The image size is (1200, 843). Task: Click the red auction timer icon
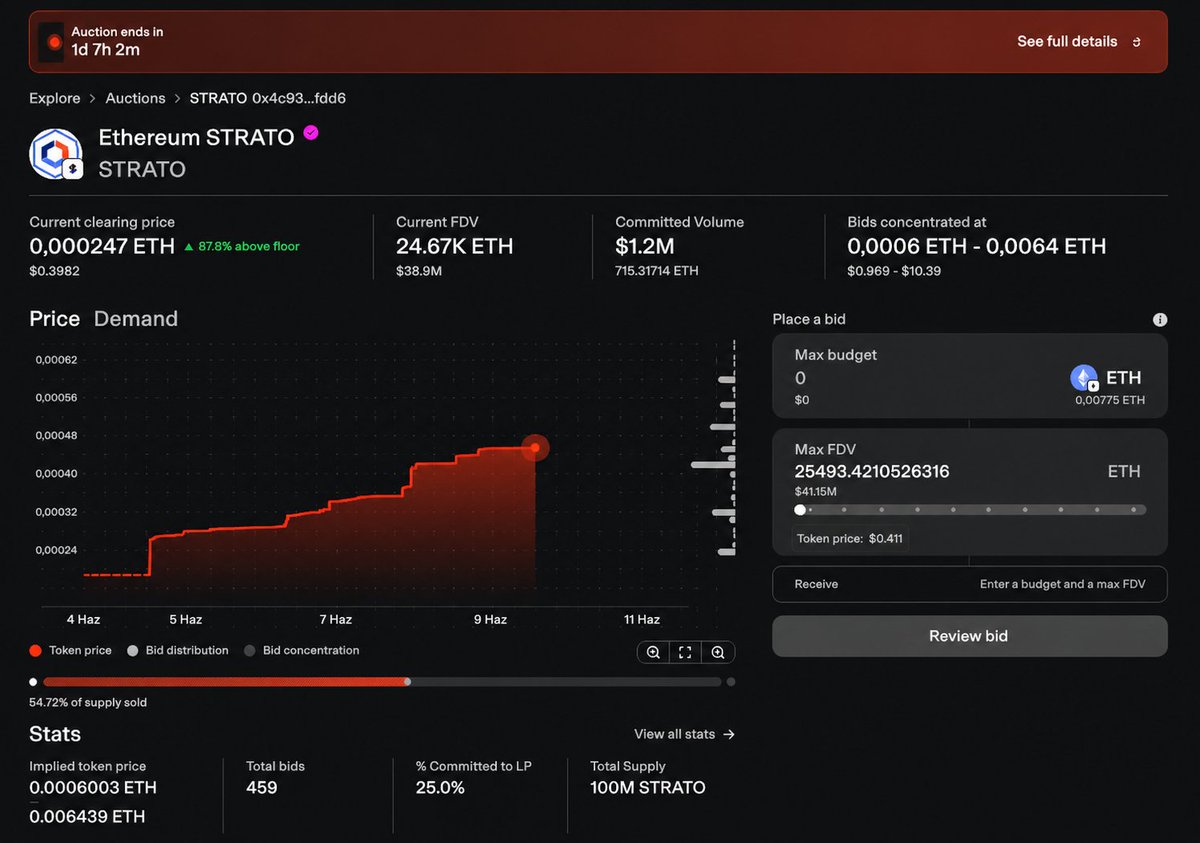(54, 42)
